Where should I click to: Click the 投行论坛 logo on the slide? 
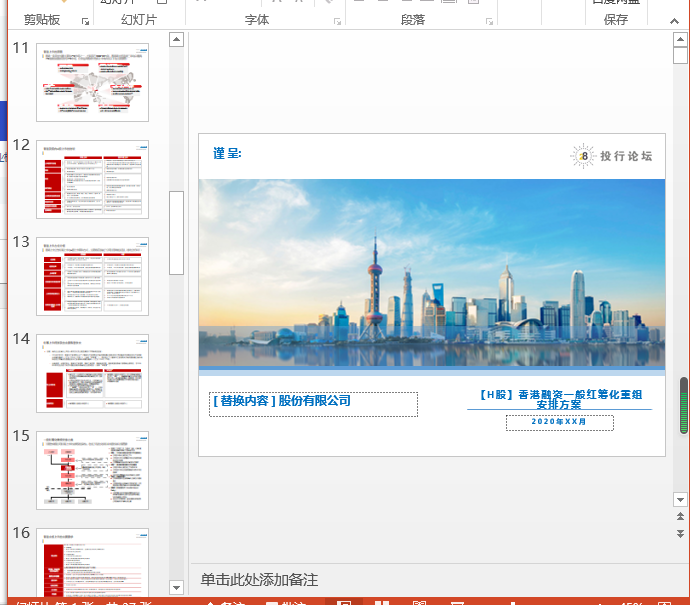click(612, 155)
